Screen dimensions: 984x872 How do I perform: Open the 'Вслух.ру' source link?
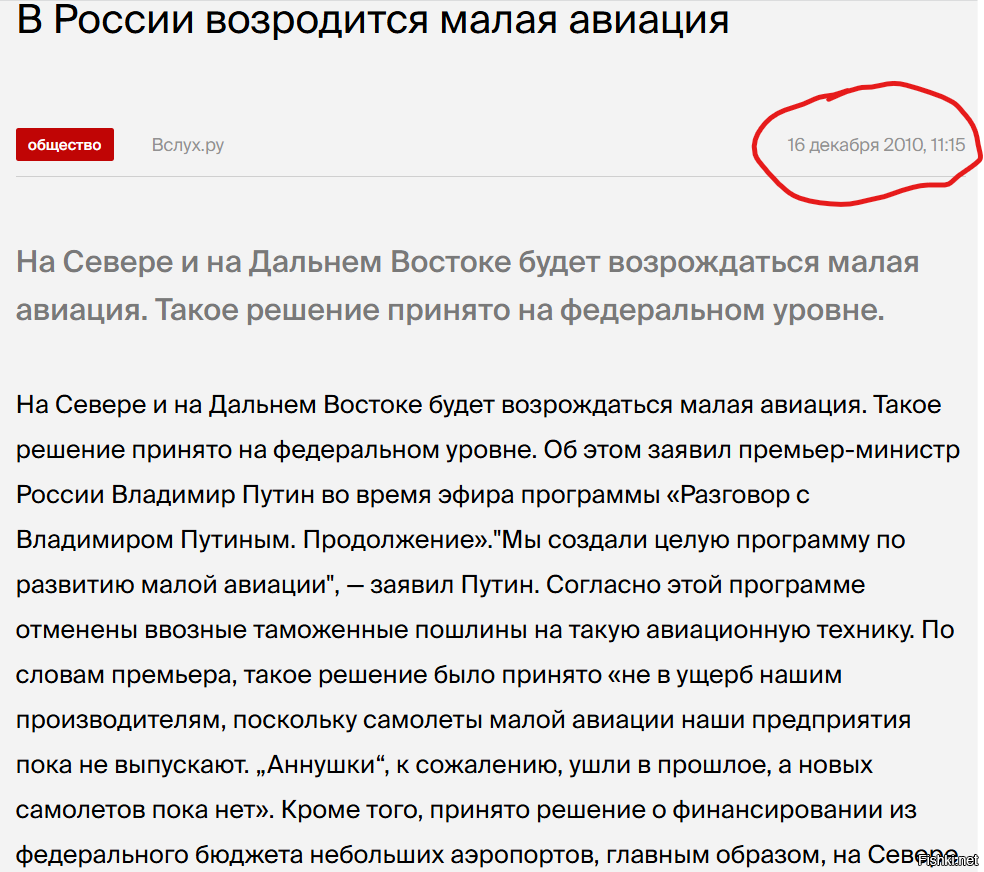tap(188, 145)
